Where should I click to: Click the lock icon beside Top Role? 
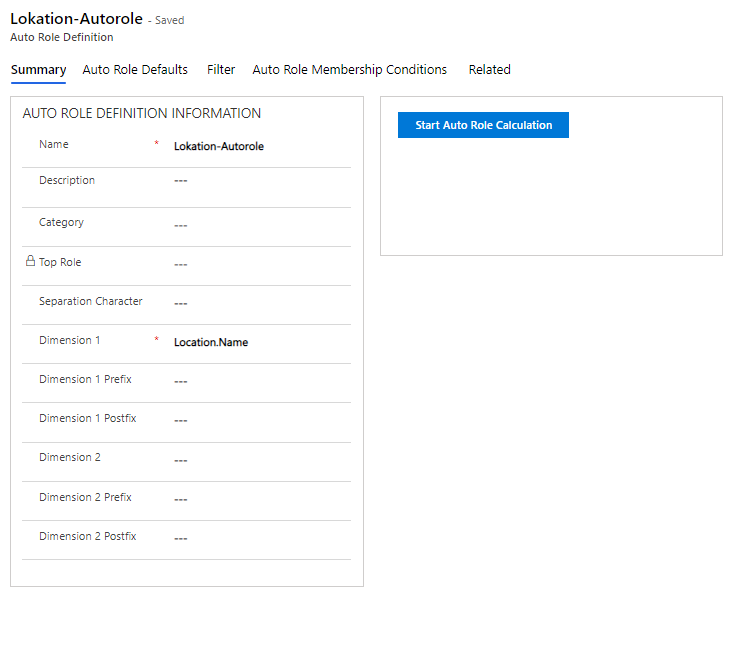(x=30, y=262)
